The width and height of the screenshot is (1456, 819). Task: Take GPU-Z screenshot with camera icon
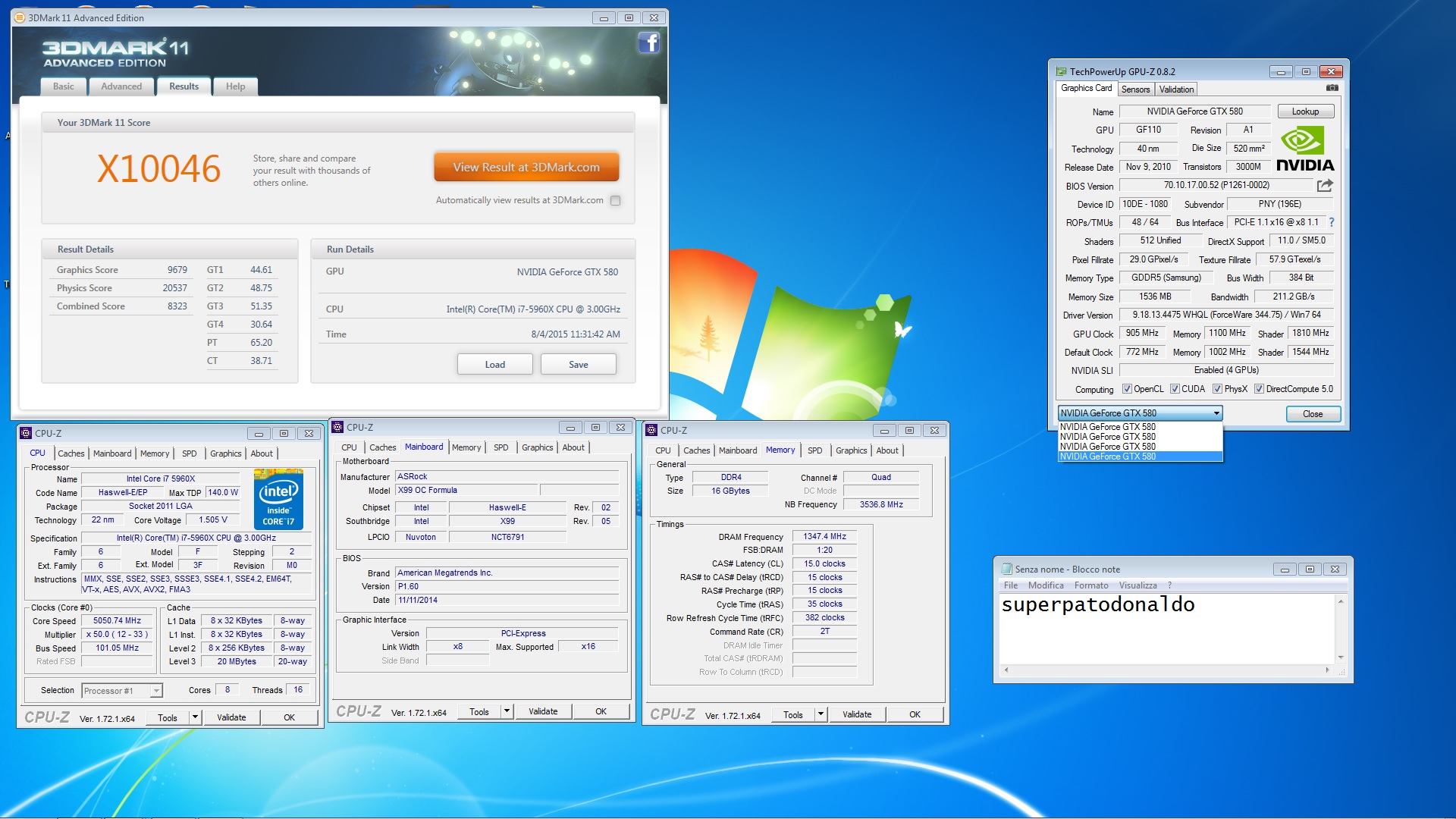(x=1332, y=88)
